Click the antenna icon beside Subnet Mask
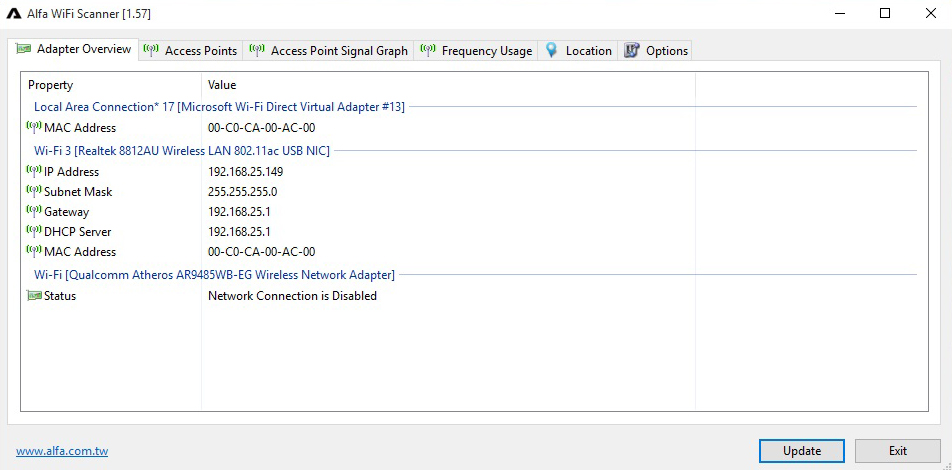The height and width of the screenshot is (470, 952). (34, 191)
